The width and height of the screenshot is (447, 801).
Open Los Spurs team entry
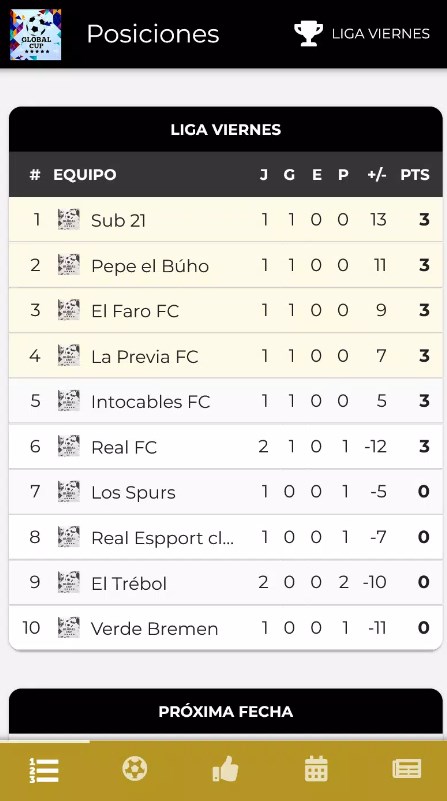[x=226, y=492]
